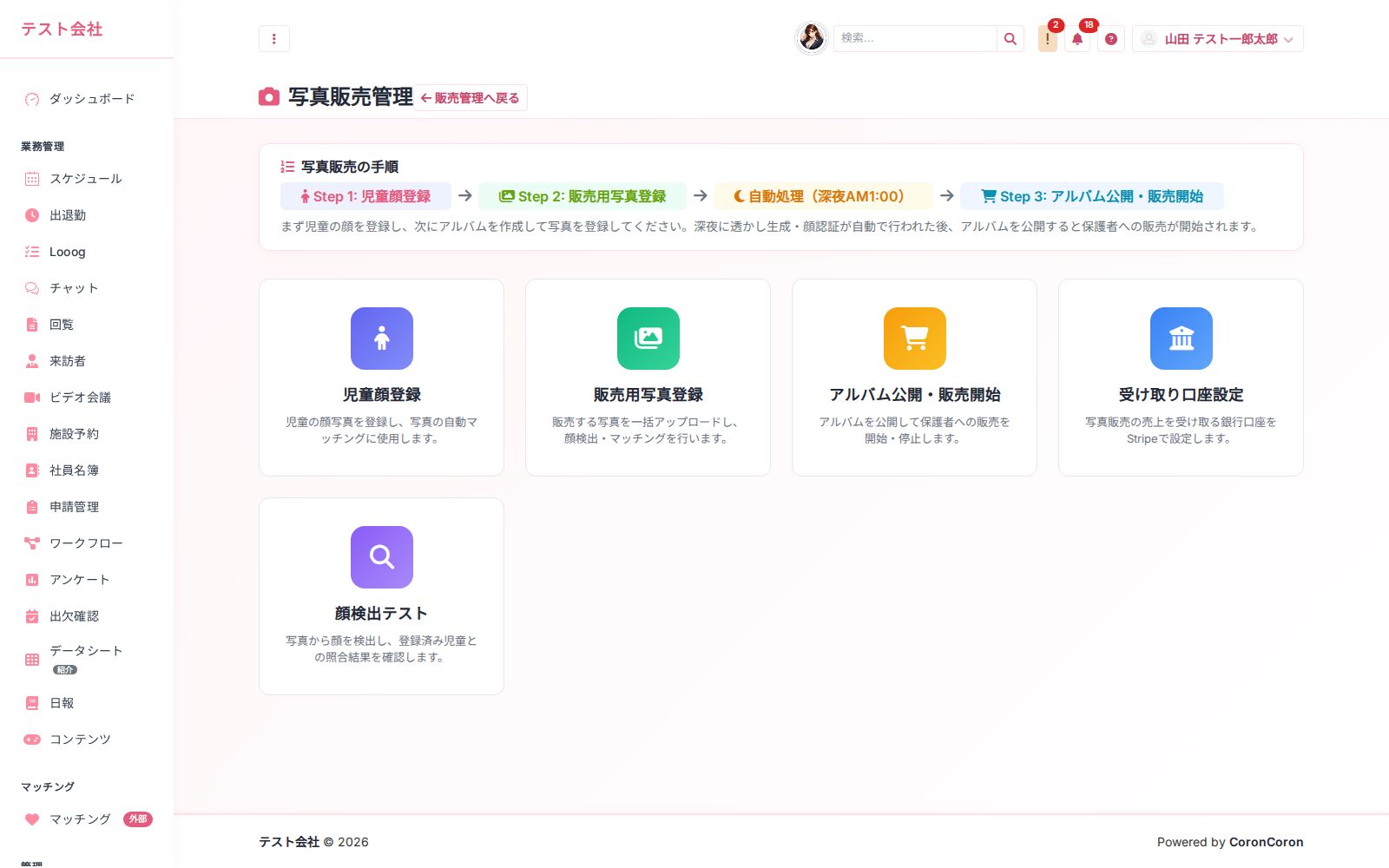Click the Step 1: 児童顔登録 badge
The height and width of the screenshot is (868, 1389).
pyautogui.click(x=365, y=196)
